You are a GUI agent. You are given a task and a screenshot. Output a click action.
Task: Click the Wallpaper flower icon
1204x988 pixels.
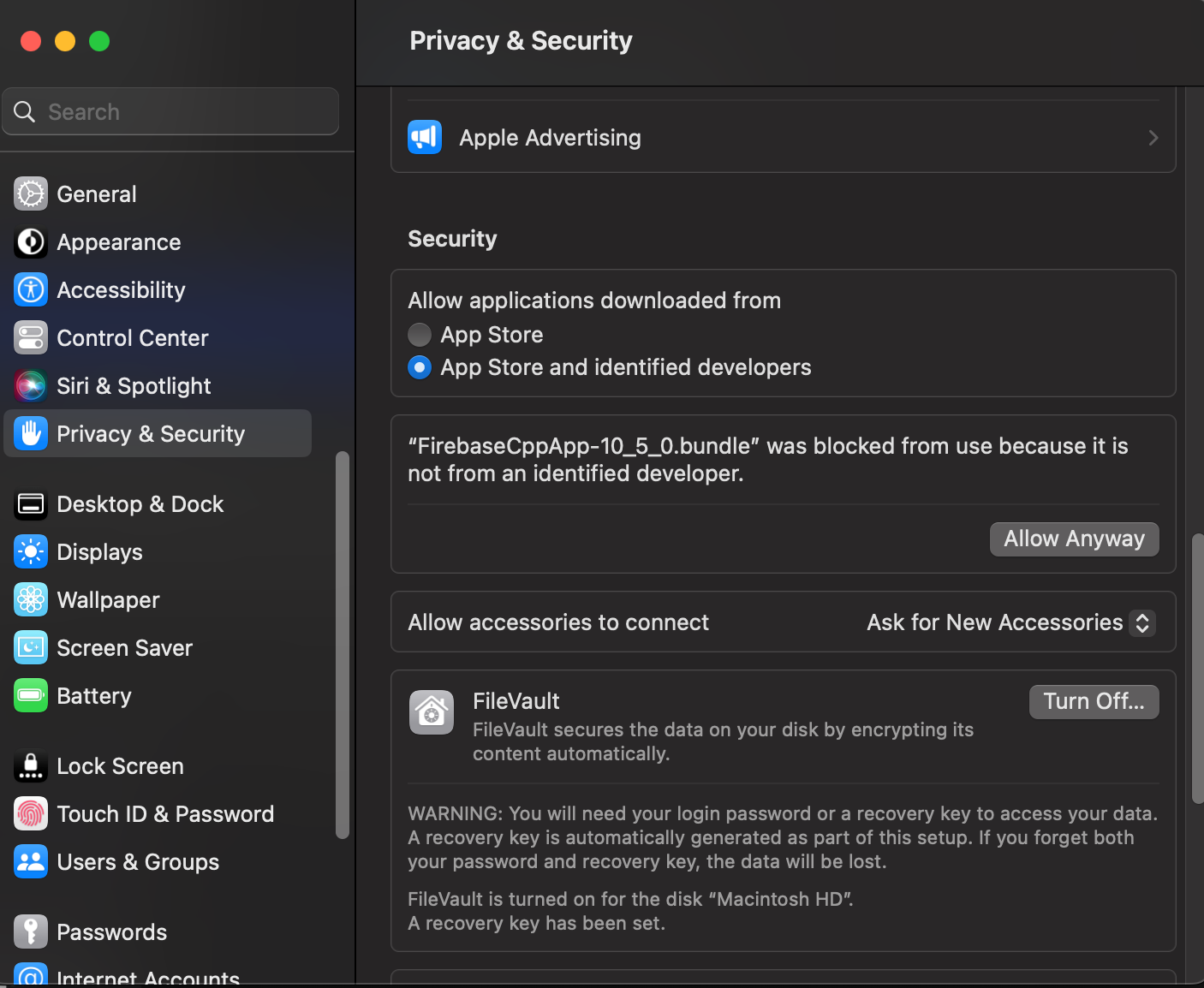pos(31,600)
